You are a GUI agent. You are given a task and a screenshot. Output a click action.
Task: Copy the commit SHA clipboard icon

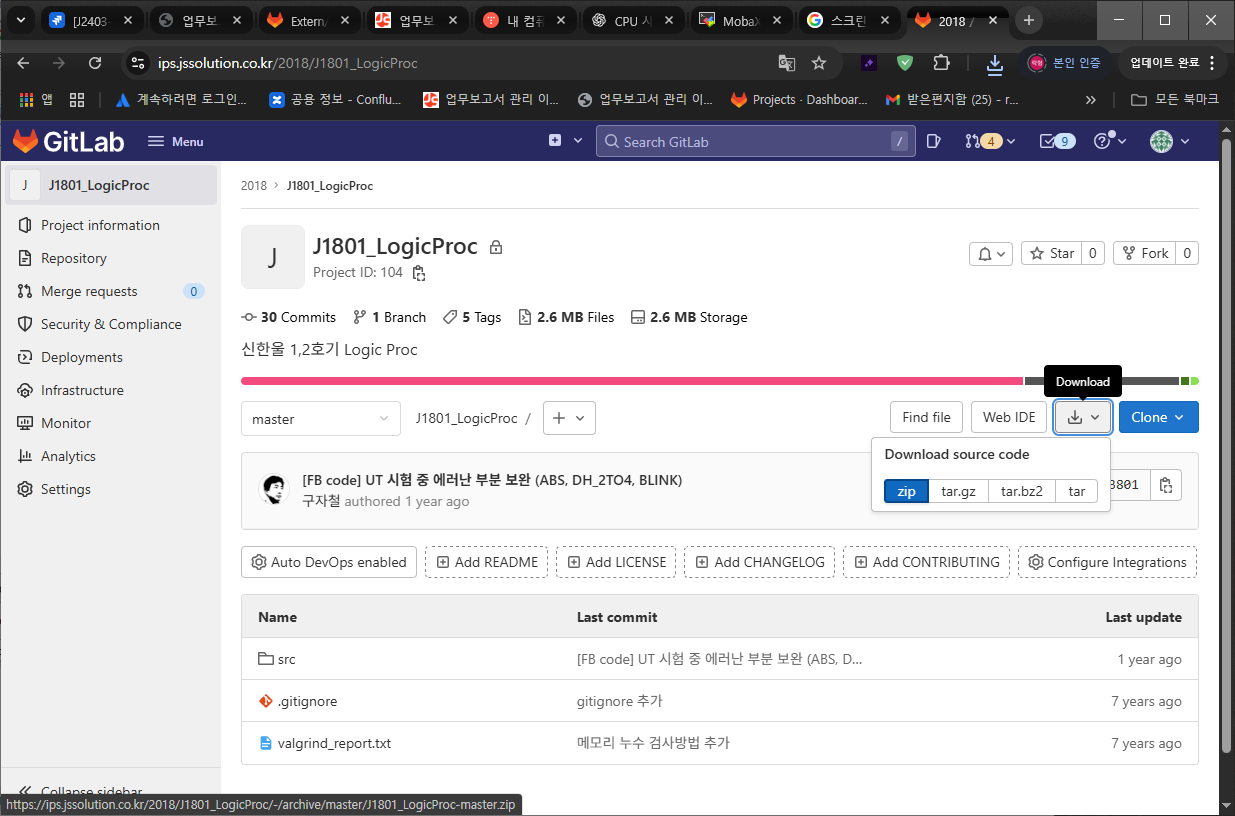point(1165,485)
